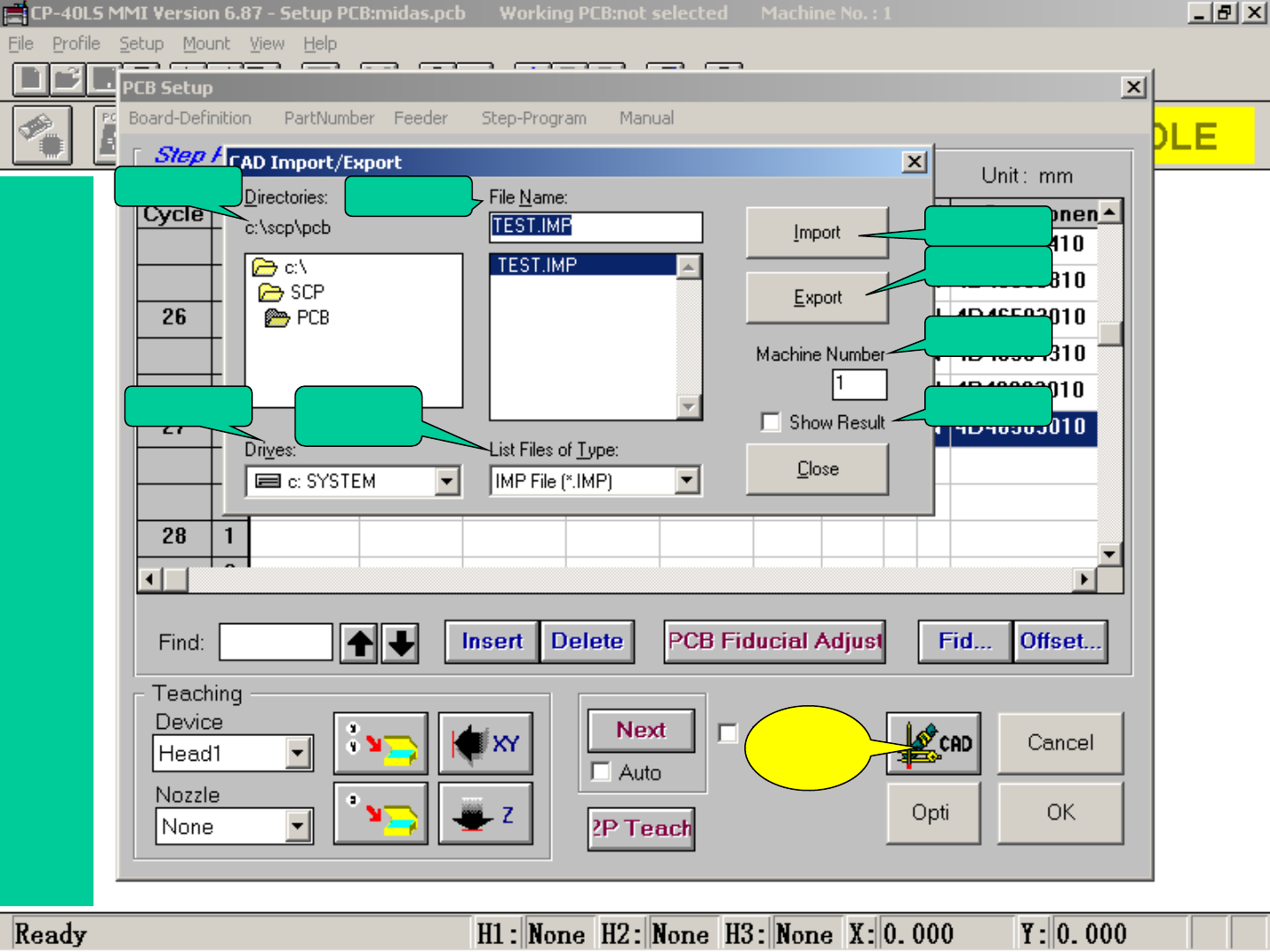Open the Device Head1 dropdown
This screenshot has height=952, width=1270.
click(x=298, y=754)
